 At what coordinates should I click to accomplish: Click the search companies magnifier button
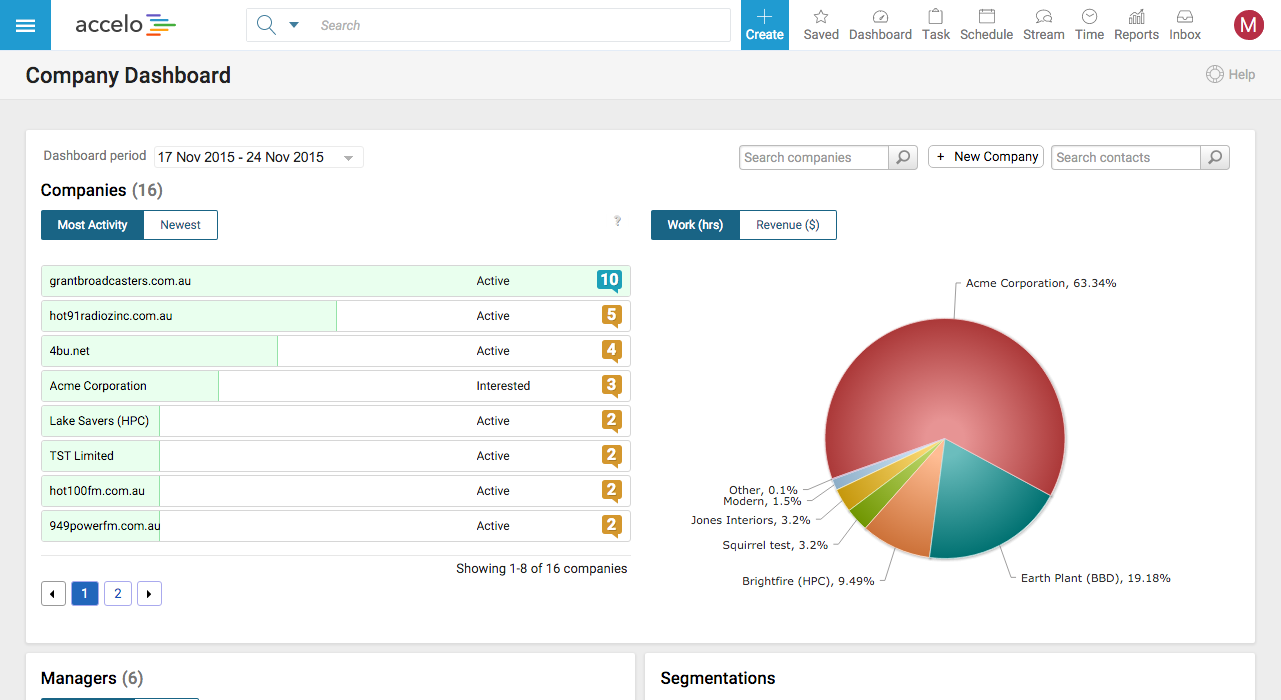903,157
